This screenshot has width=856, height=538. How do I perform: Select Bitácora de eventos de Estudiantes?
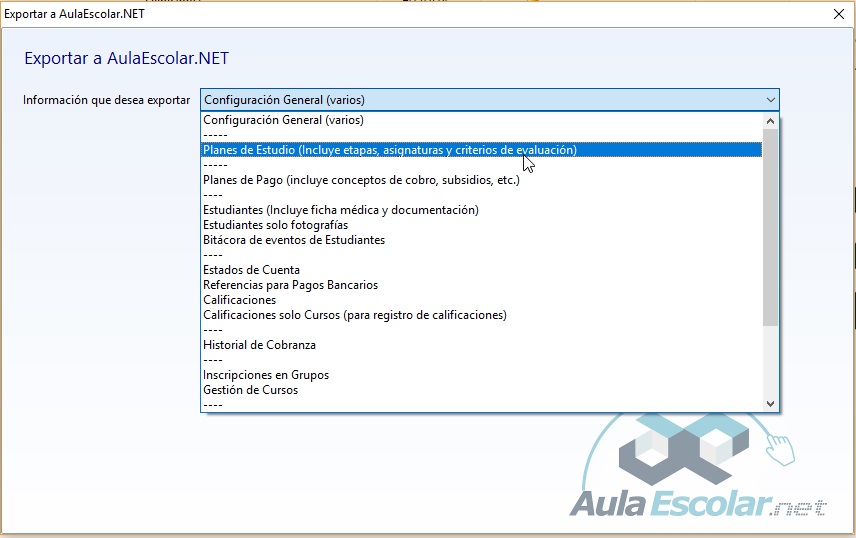tap(293, 240)
